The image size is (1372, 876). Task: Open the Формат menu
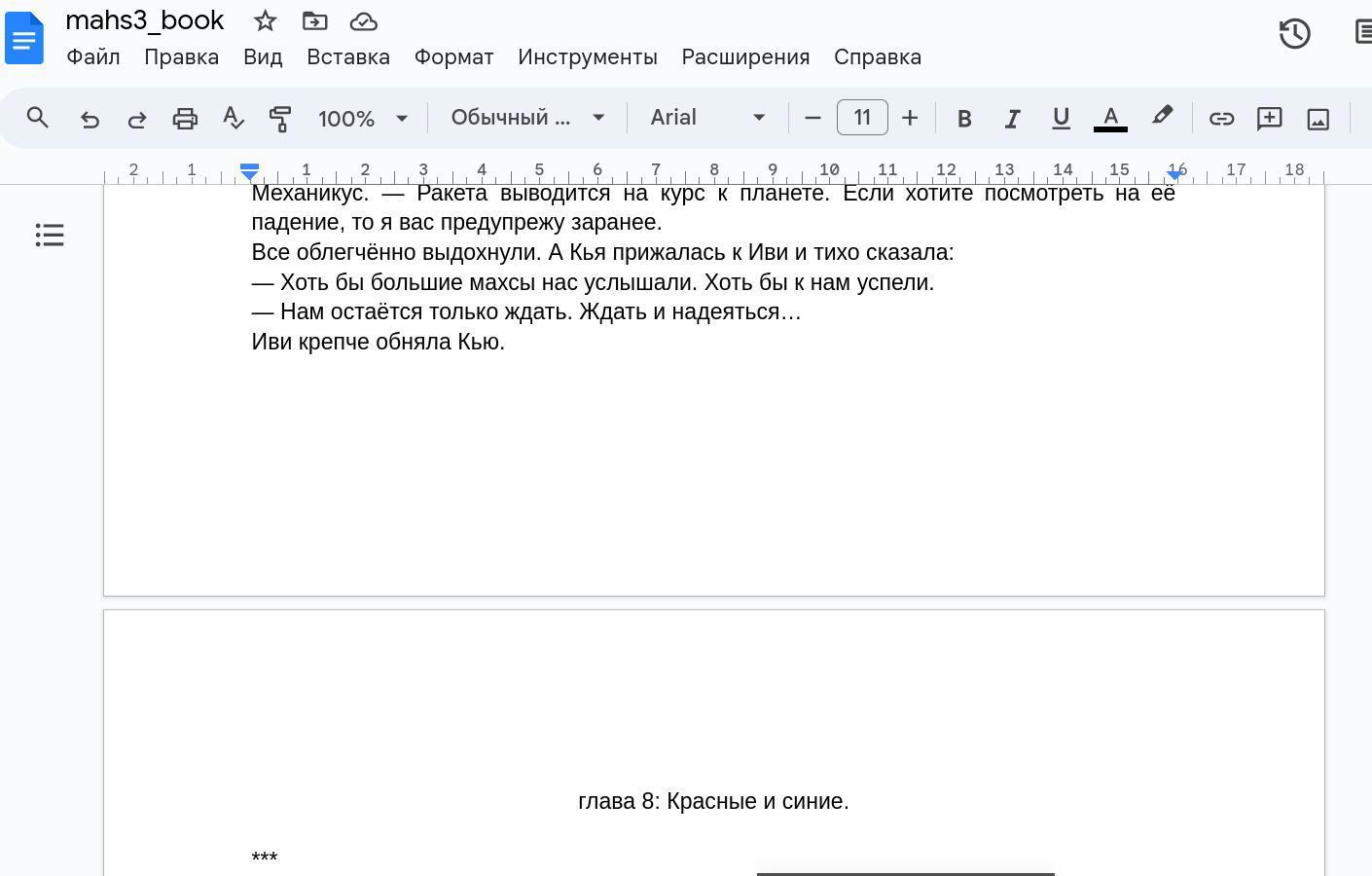coord(453,57)
